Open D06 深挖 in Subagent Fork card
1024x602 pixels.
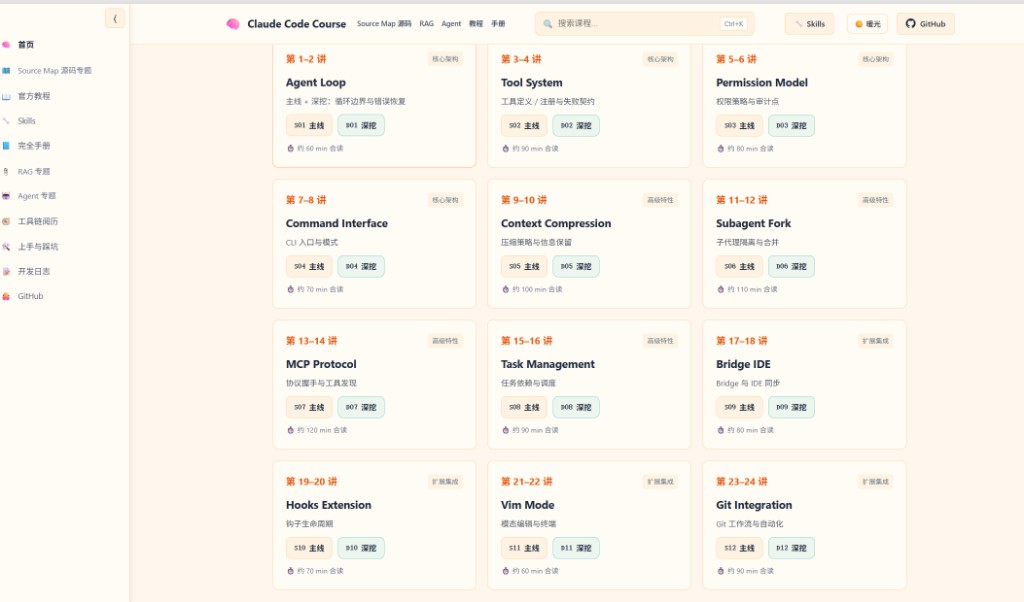[x=792, y=266]
